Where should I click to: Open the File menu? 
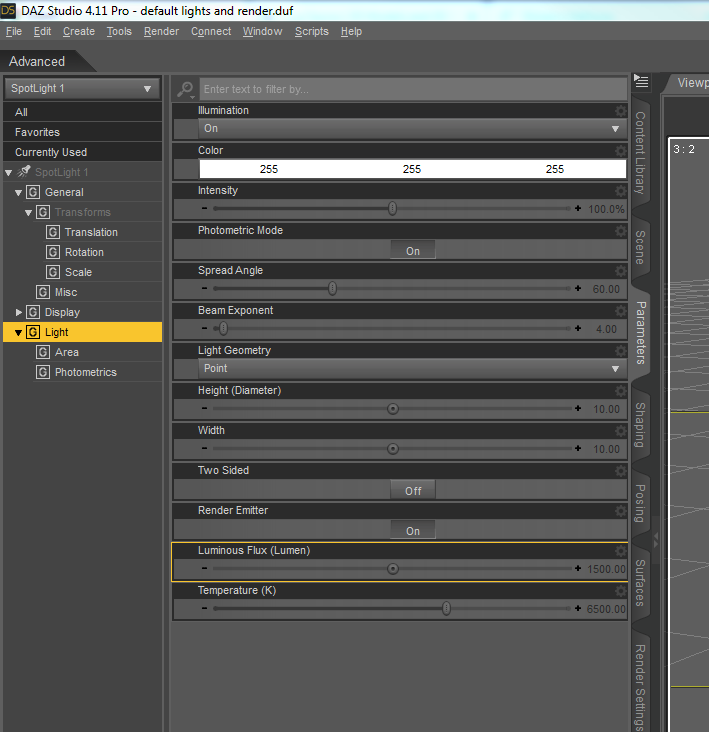pos(14,31)
